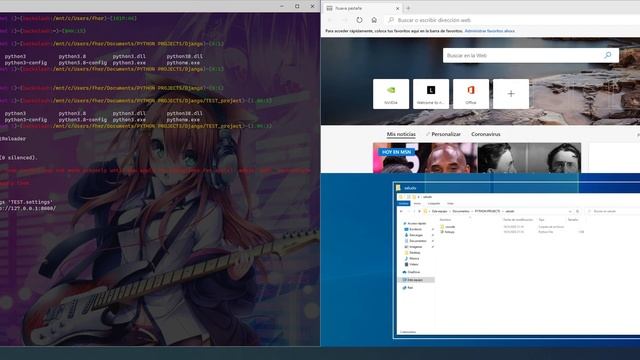The image size is (640, 360).
Task: Sort files by the Tipo column
Action: 542,220
